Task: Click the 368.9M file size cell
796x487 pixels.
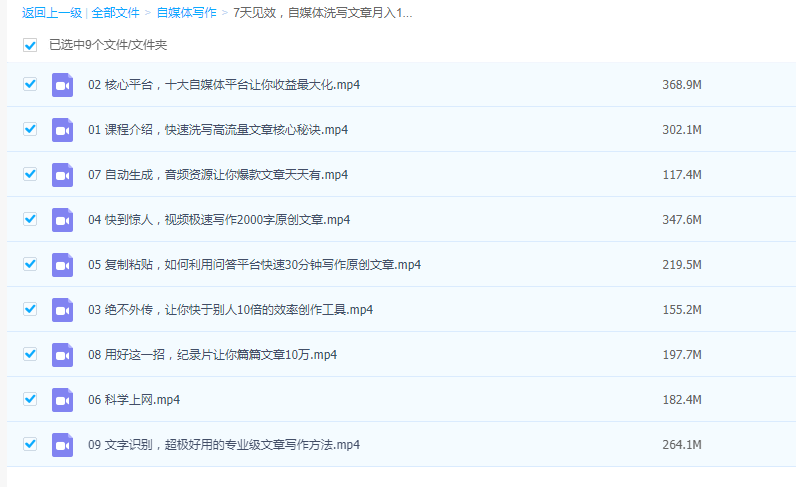Action: click(x=681, y=85)
